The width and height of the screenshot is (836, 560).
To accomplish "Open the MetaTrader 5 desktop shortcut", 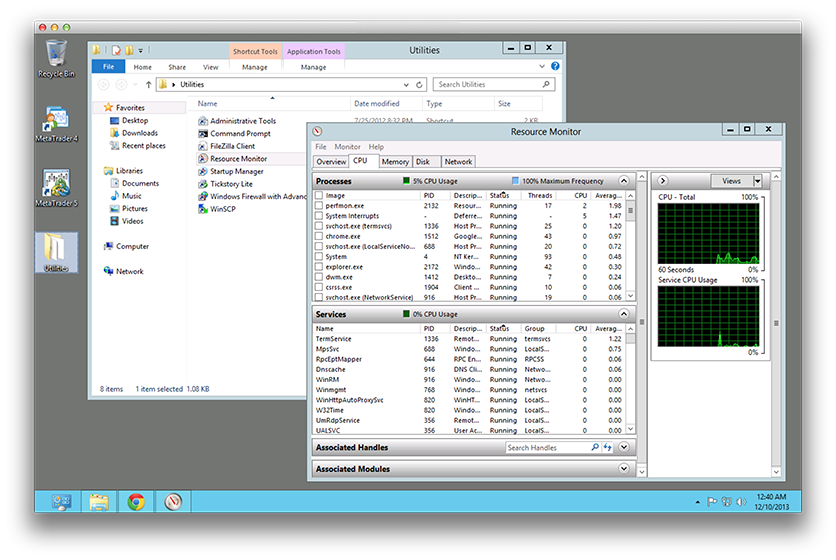I will pos(54,184).
